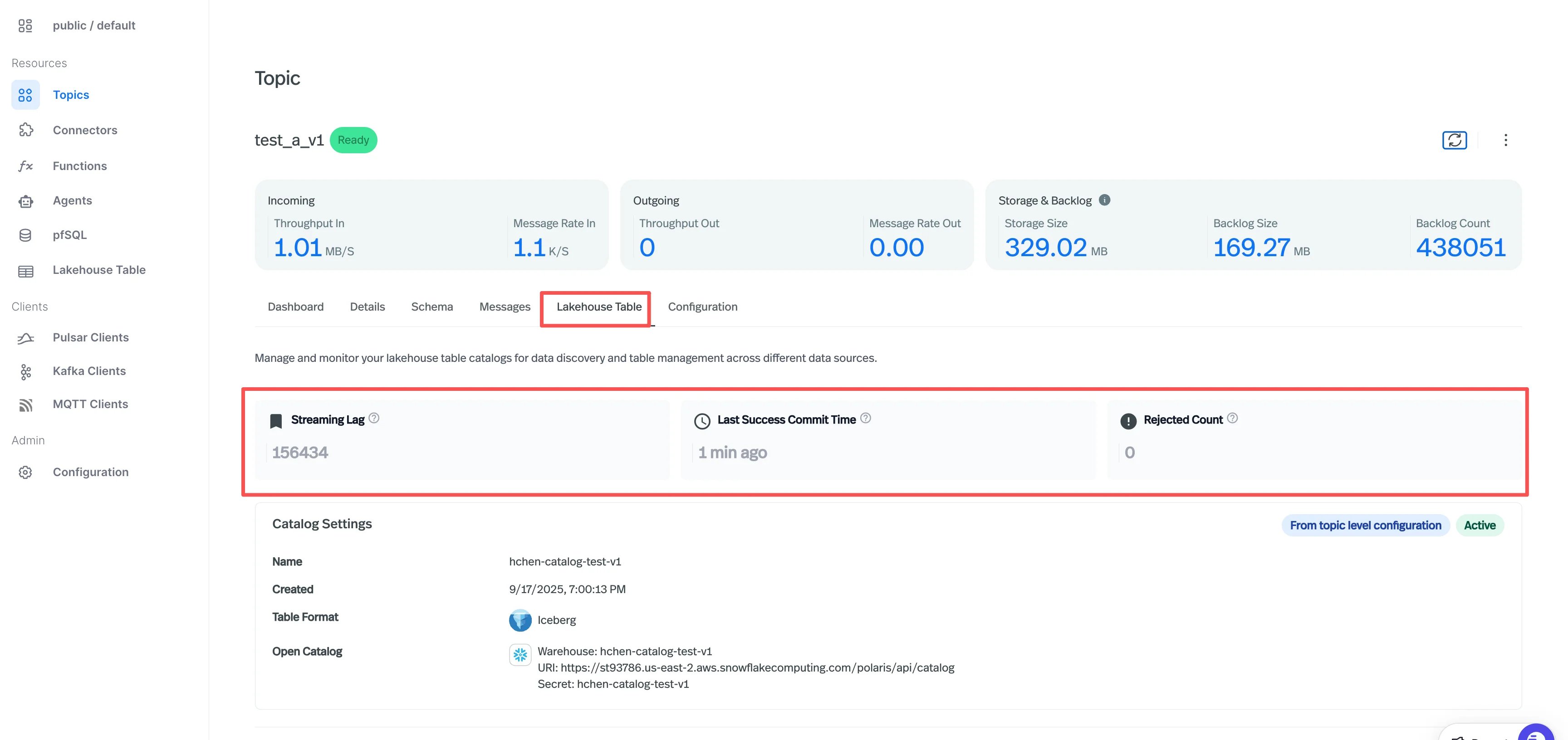Click the topic name test_a_v1
Viewport: 1568px width, 740px height.
[x=289, y=140]
